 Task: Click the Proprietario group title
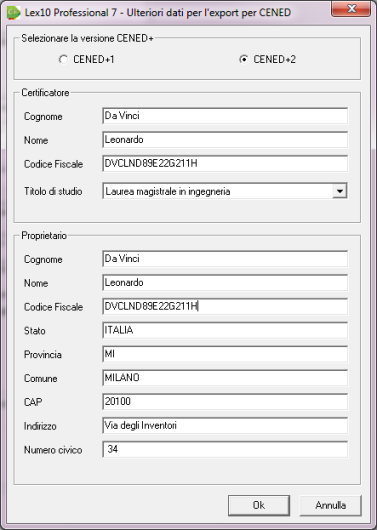click(44, 236)
